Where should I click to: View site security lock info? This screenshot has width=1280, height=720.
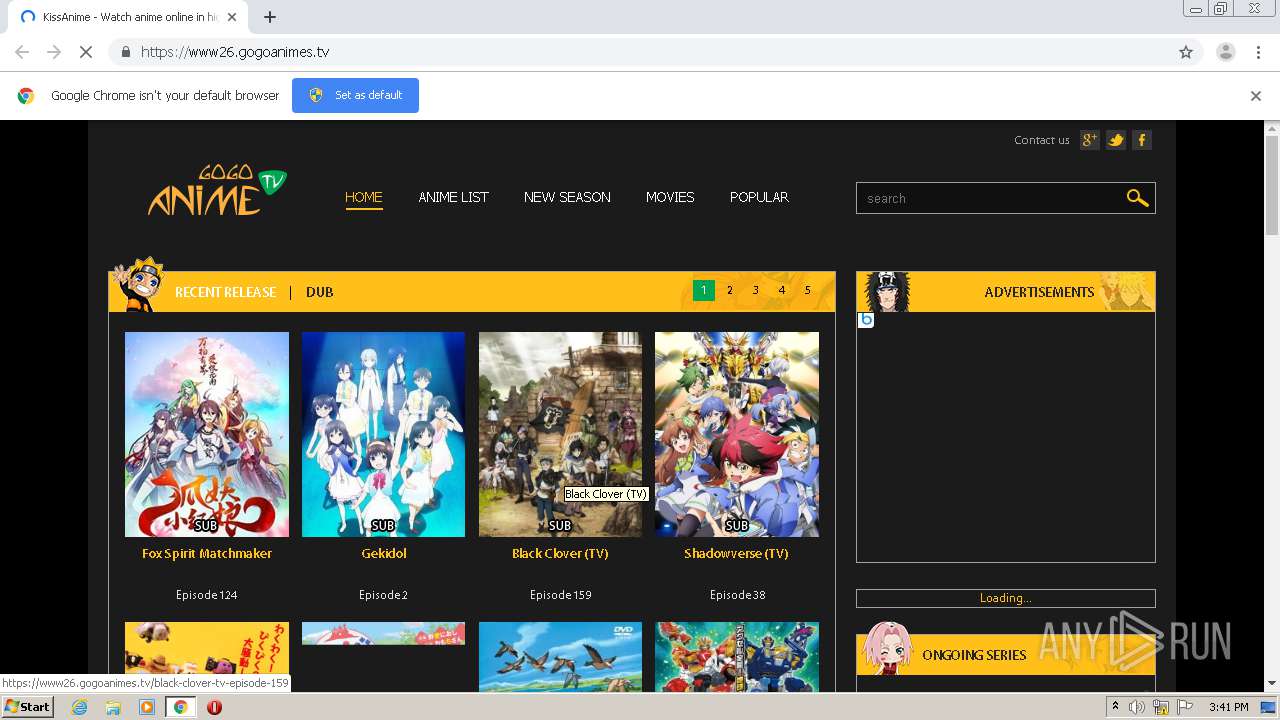point(125,52)
